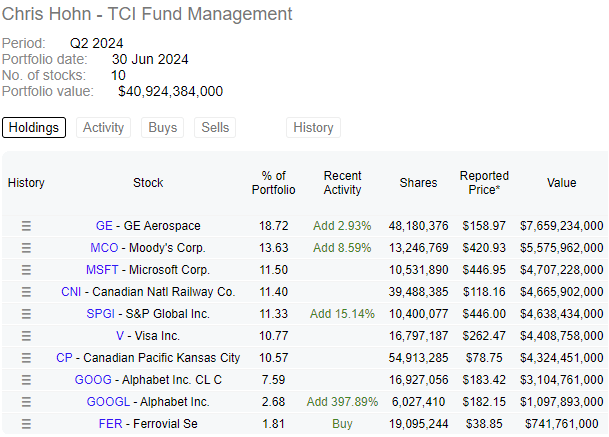Image resolution: width=609 pixels, height=437 pixels.
Task: Open history icon for S&P Global row
Action: click(x=26, y=314)
